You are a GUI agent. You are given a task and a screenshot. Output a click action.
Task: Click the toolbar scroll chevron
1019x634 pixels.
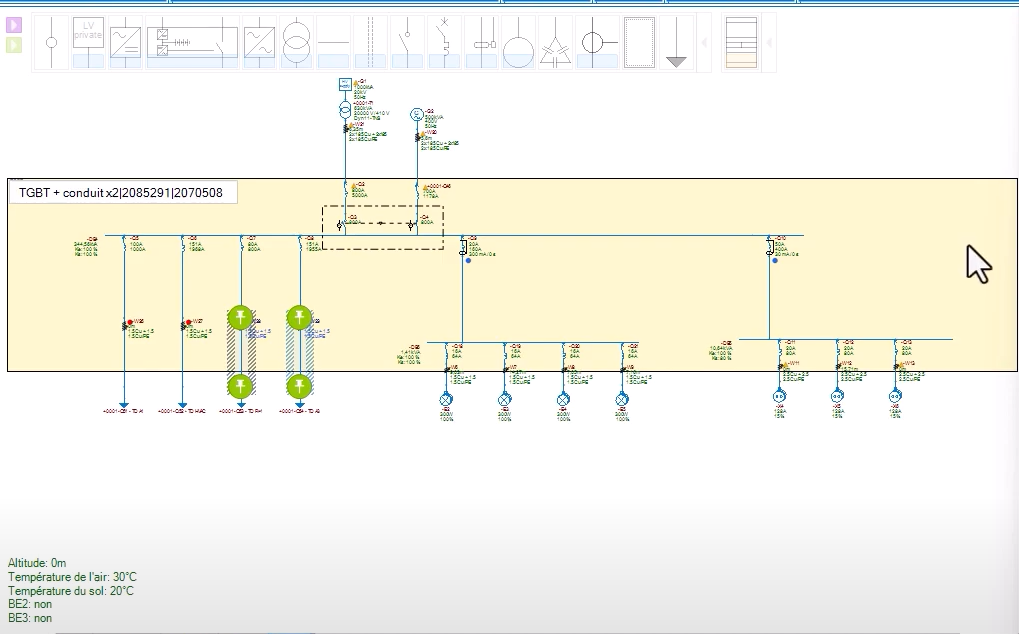(x=704, y=42)
